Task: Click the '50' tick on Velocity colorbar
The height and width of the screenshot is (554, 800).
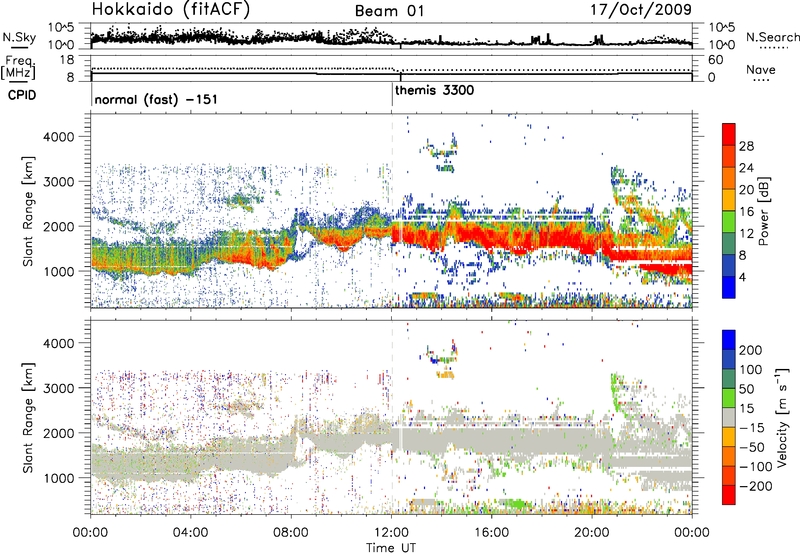Action: [746, 389]
